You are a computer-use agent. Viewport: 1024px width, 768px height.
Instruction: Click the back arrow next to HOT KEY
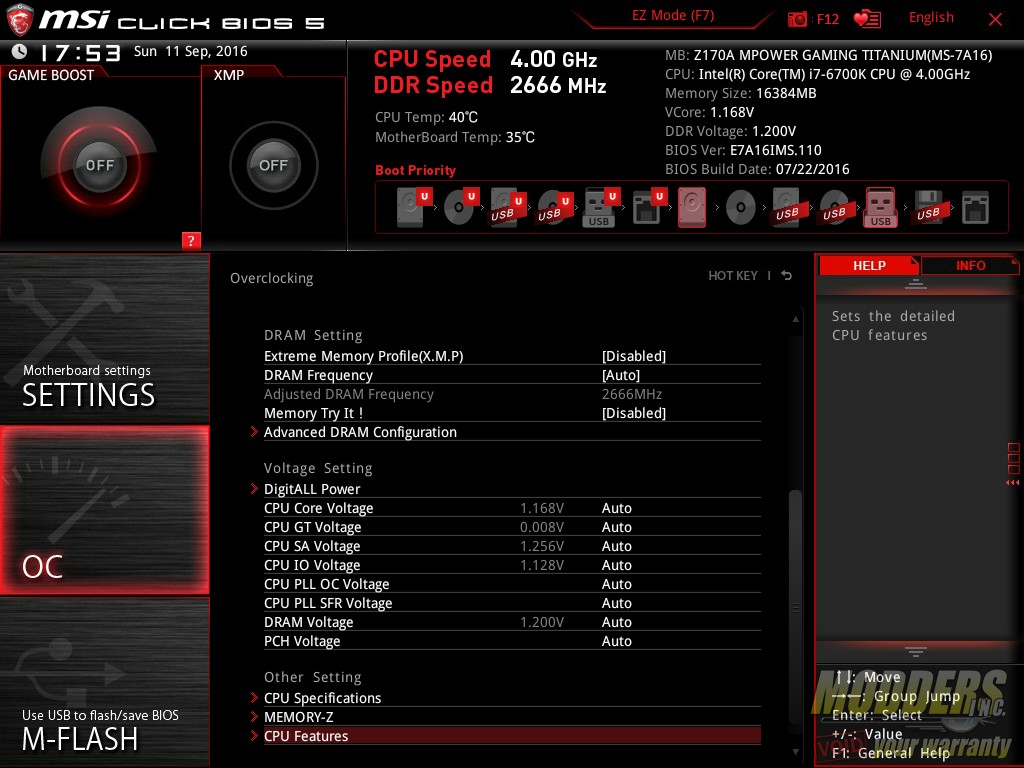[x=787, y=276]
